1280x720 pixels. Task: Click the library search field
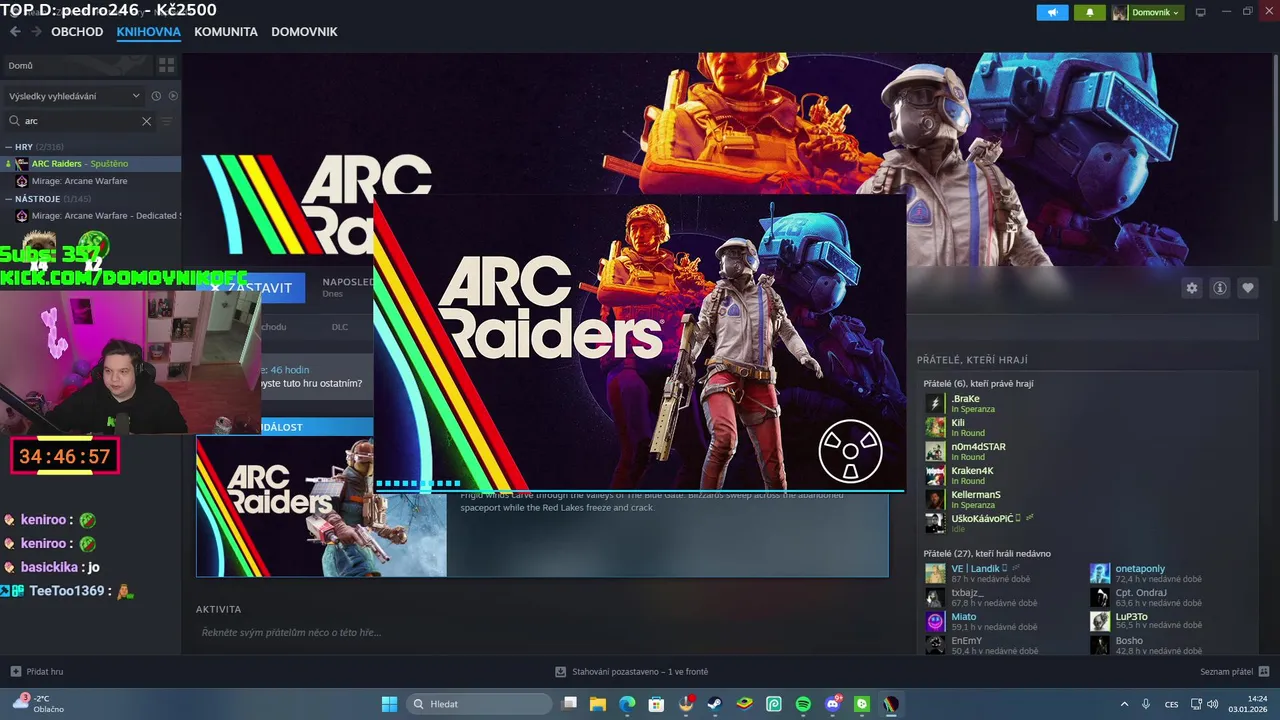pos(80,121)
